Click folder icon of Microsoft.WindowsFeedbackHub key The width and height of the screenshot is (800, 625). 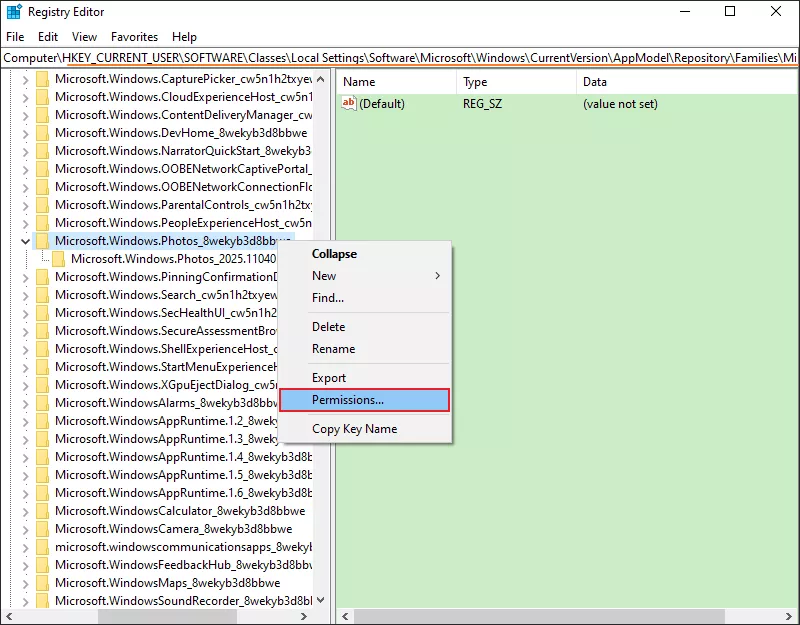click(43, 565)
